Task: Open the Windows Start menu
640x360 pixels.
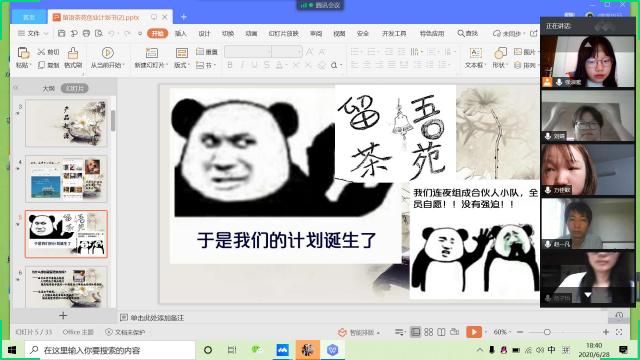Action: point(12,350)
